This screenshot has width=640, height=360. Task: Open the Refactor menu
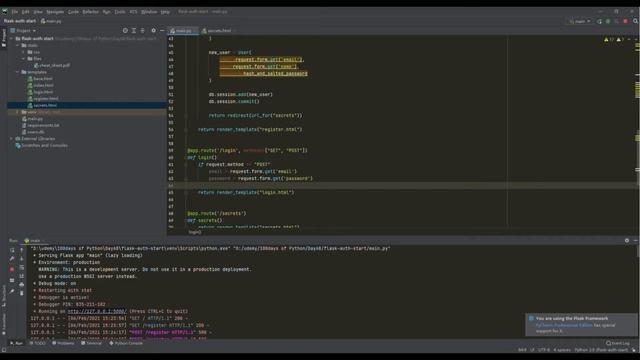coord(91,12)
